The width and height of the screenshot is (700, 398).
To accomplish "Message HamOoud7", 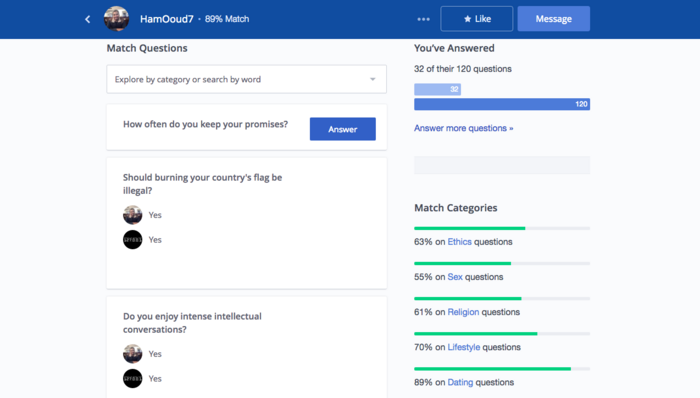I will click(554, 19).
